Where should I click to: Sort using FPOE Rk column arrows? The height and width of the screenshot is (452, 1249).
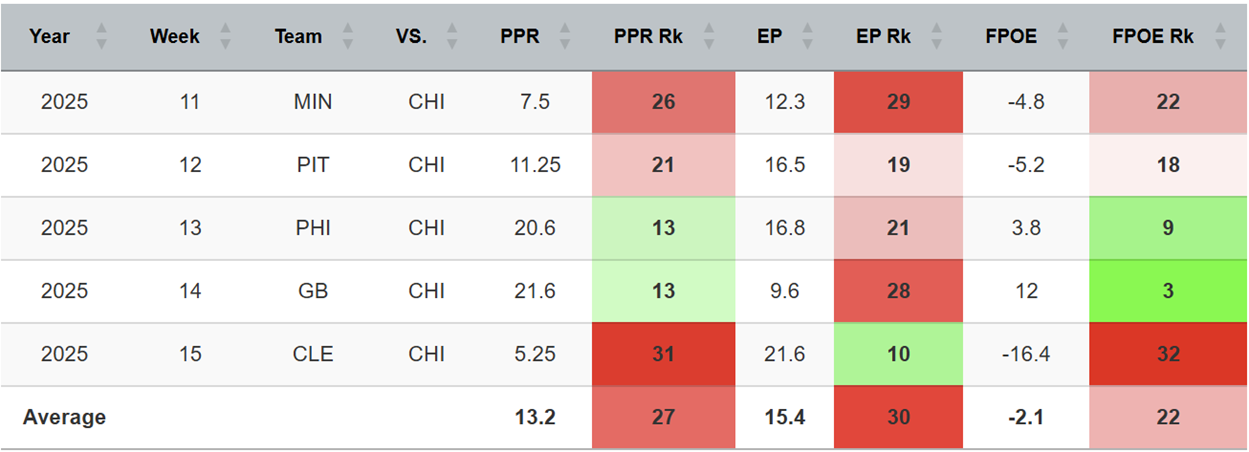coord(1219,37)
